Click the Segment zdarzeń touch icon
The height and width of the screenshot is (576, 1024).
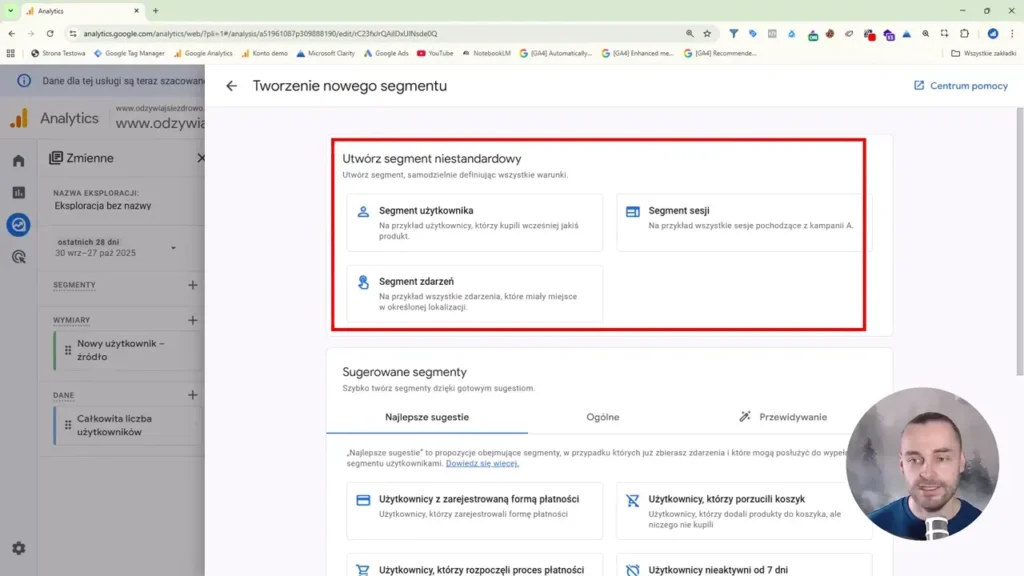click(363, 282)
